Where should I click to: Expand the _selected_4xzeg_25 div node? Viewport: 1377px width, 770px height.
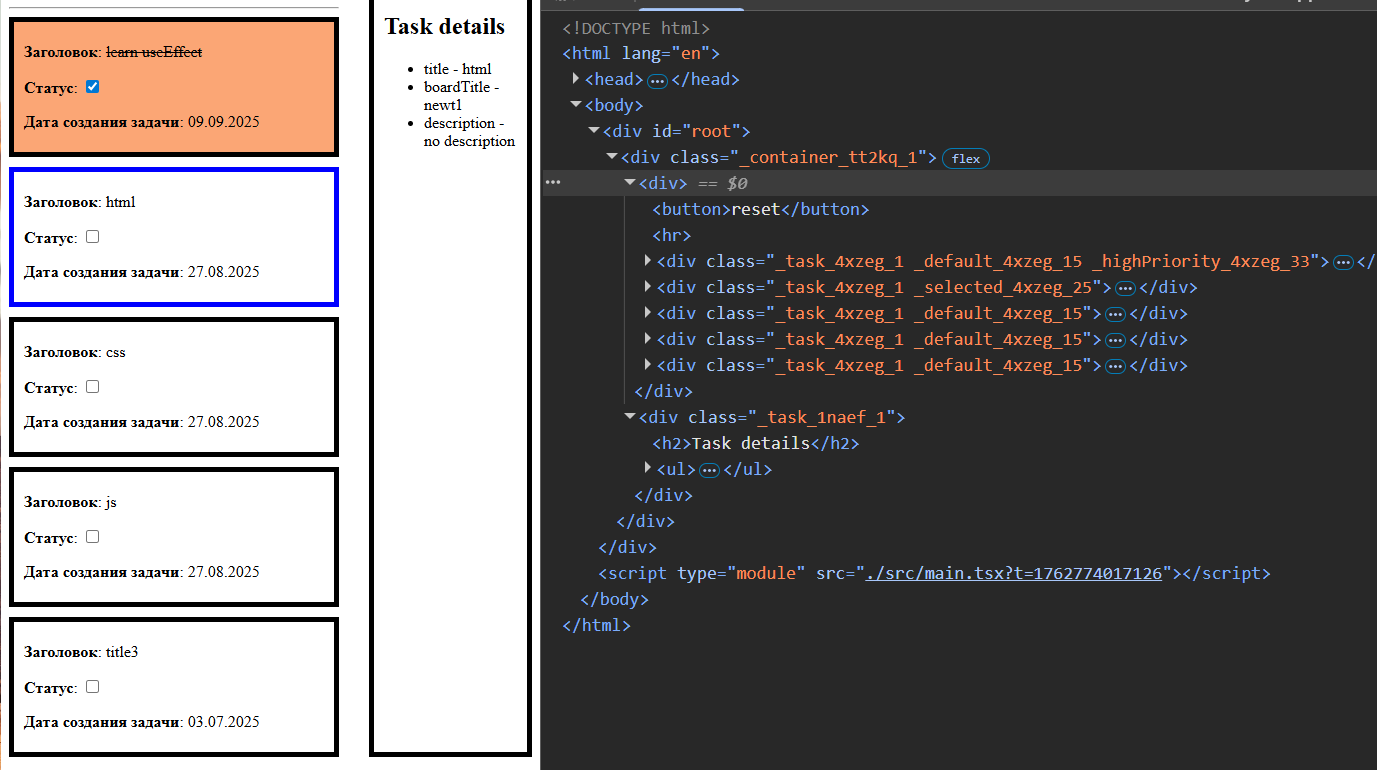648,287
